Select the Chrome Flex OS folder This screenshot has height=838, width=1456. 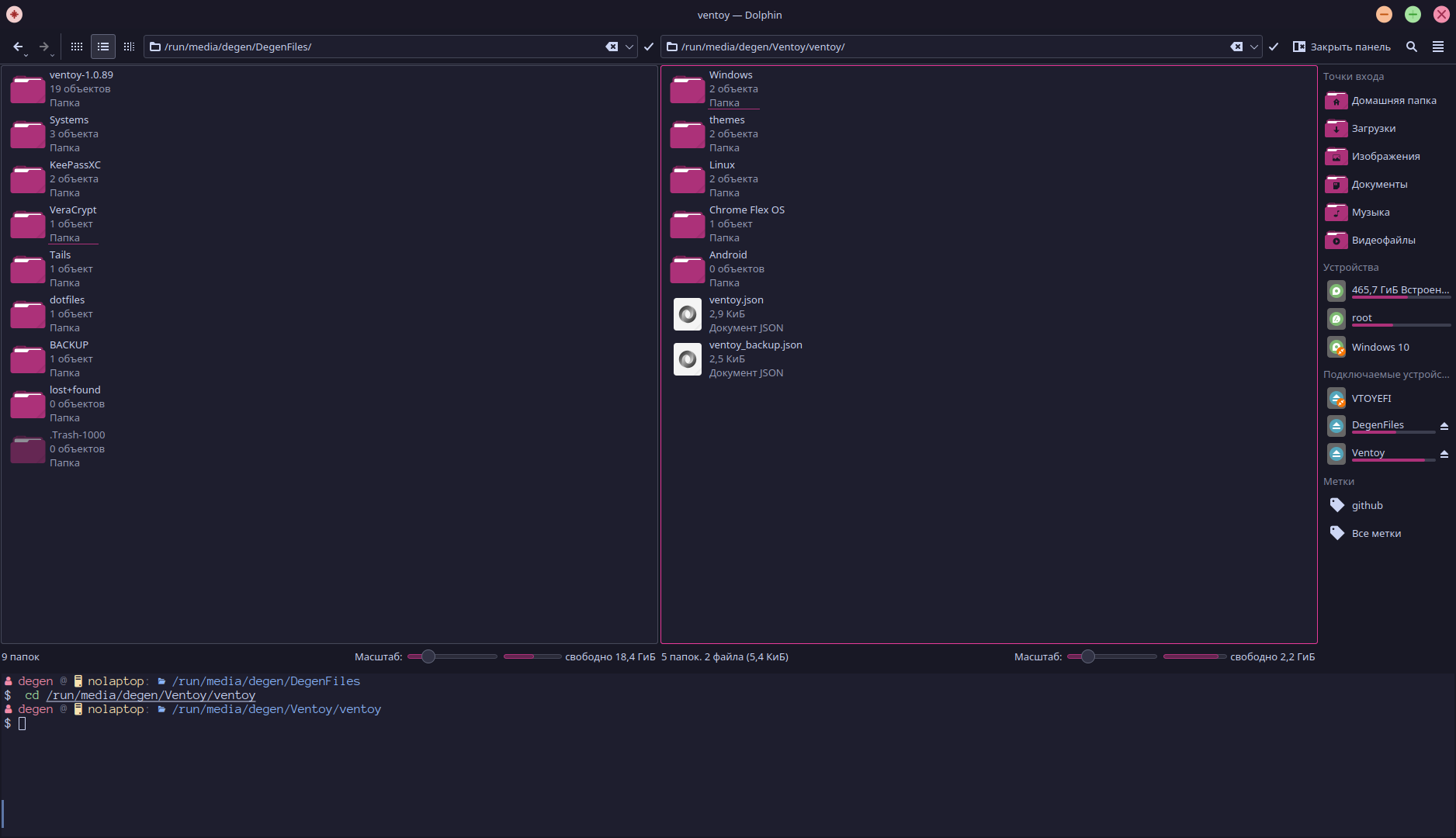tap(727, 223)
